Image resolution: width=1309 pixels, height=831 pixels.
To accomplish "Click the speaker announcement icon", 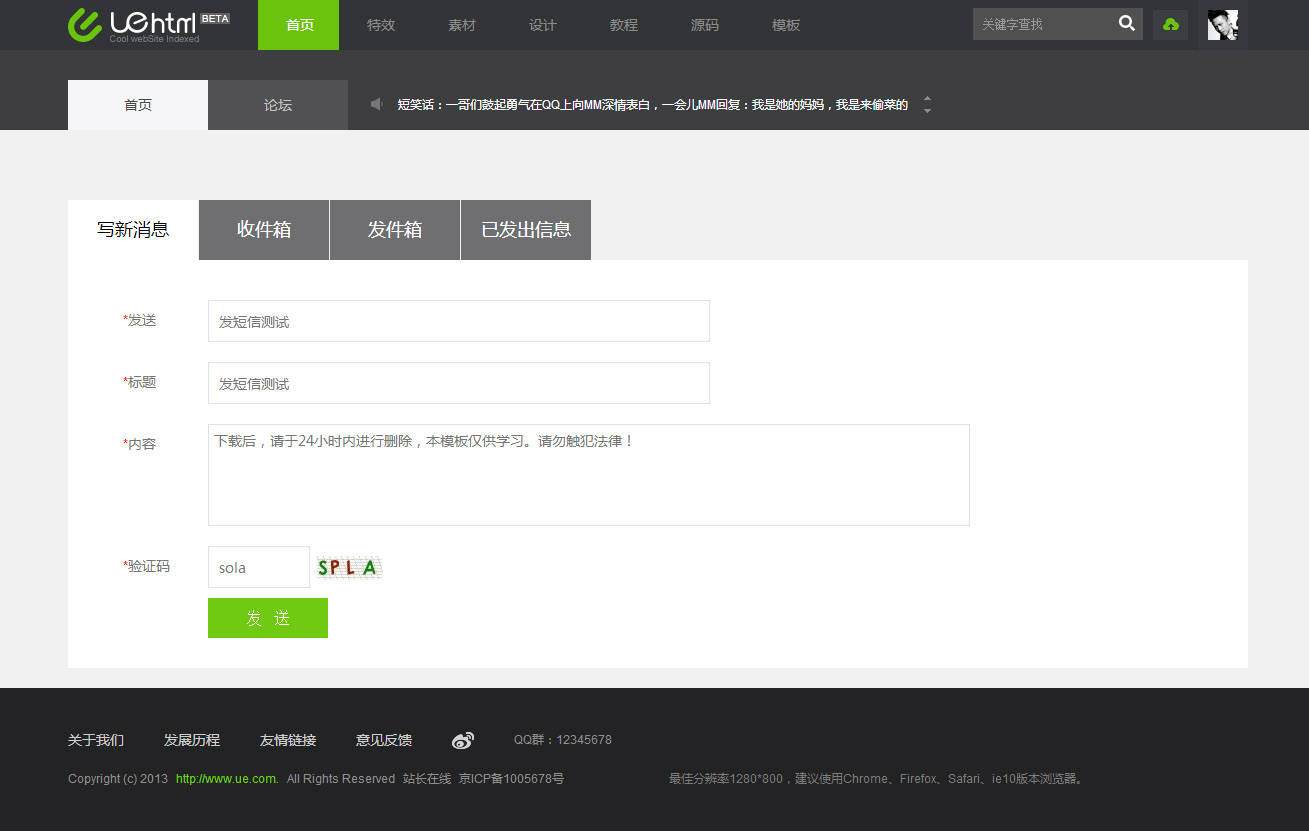I will pos(377,104).
